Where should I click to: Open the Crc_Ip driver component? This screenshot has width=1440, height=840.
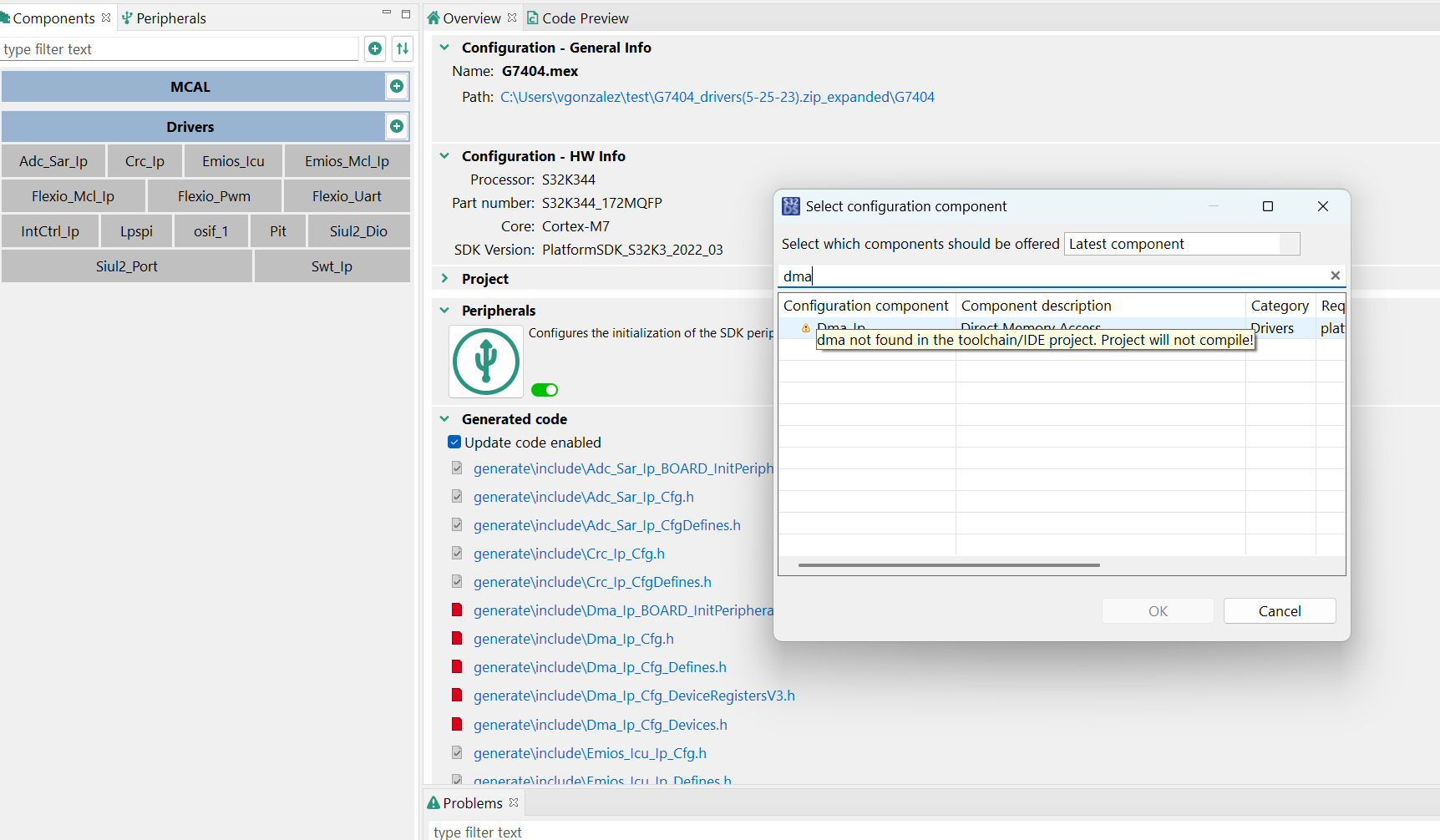click(x=145, y=161)
